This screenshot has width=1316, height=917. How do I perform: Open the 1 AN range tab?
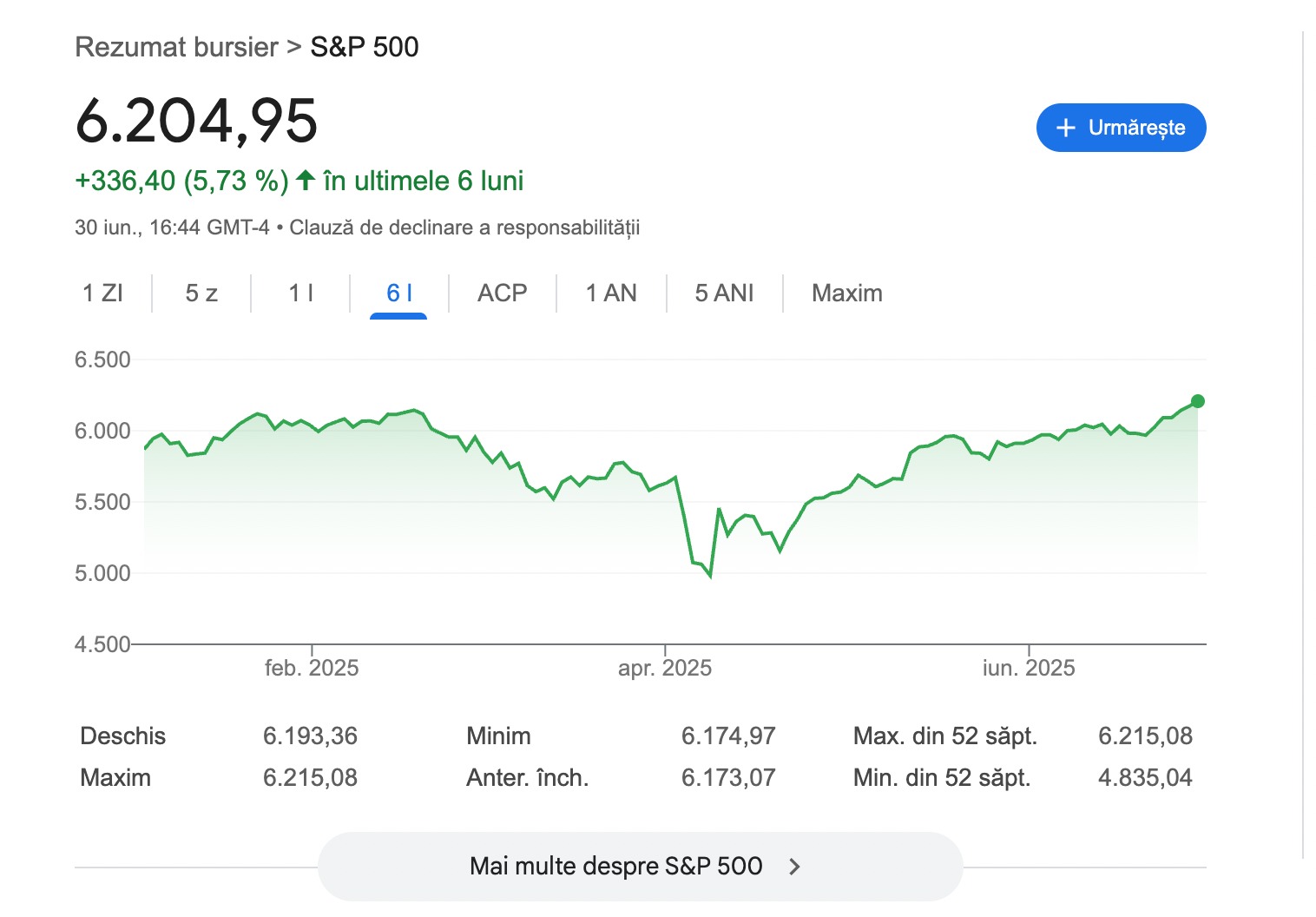611,294
